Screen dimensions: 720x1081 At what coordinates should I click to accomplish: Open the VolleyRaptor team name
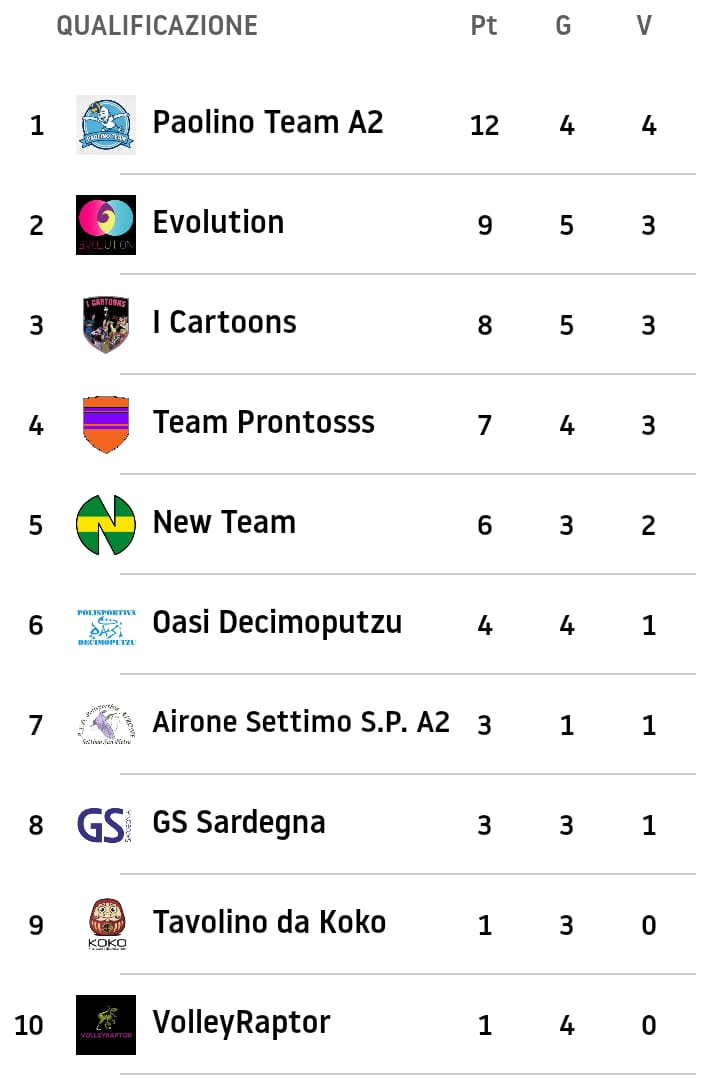[241, 1023]
